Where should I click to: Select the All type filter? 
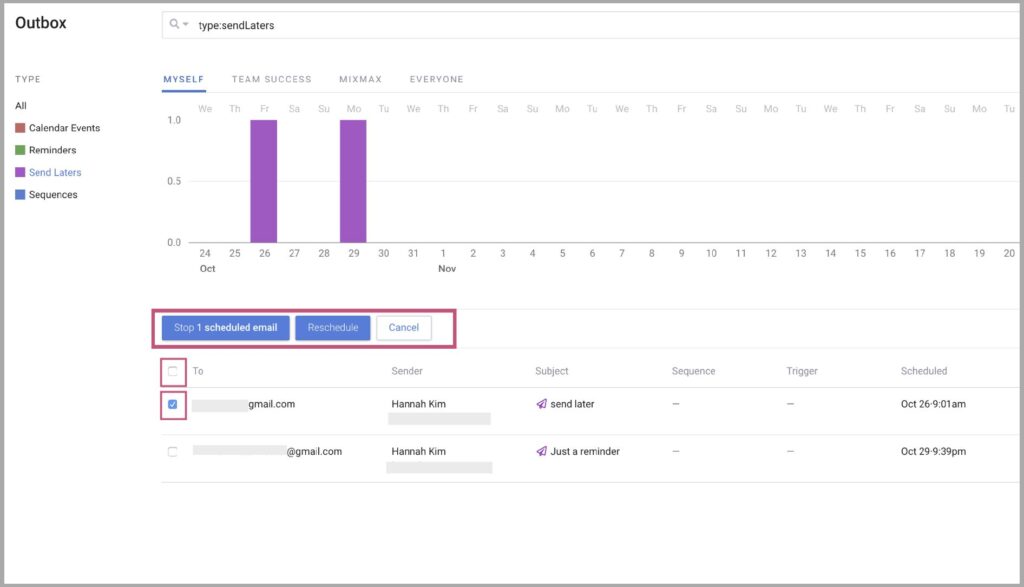point(21,106)
